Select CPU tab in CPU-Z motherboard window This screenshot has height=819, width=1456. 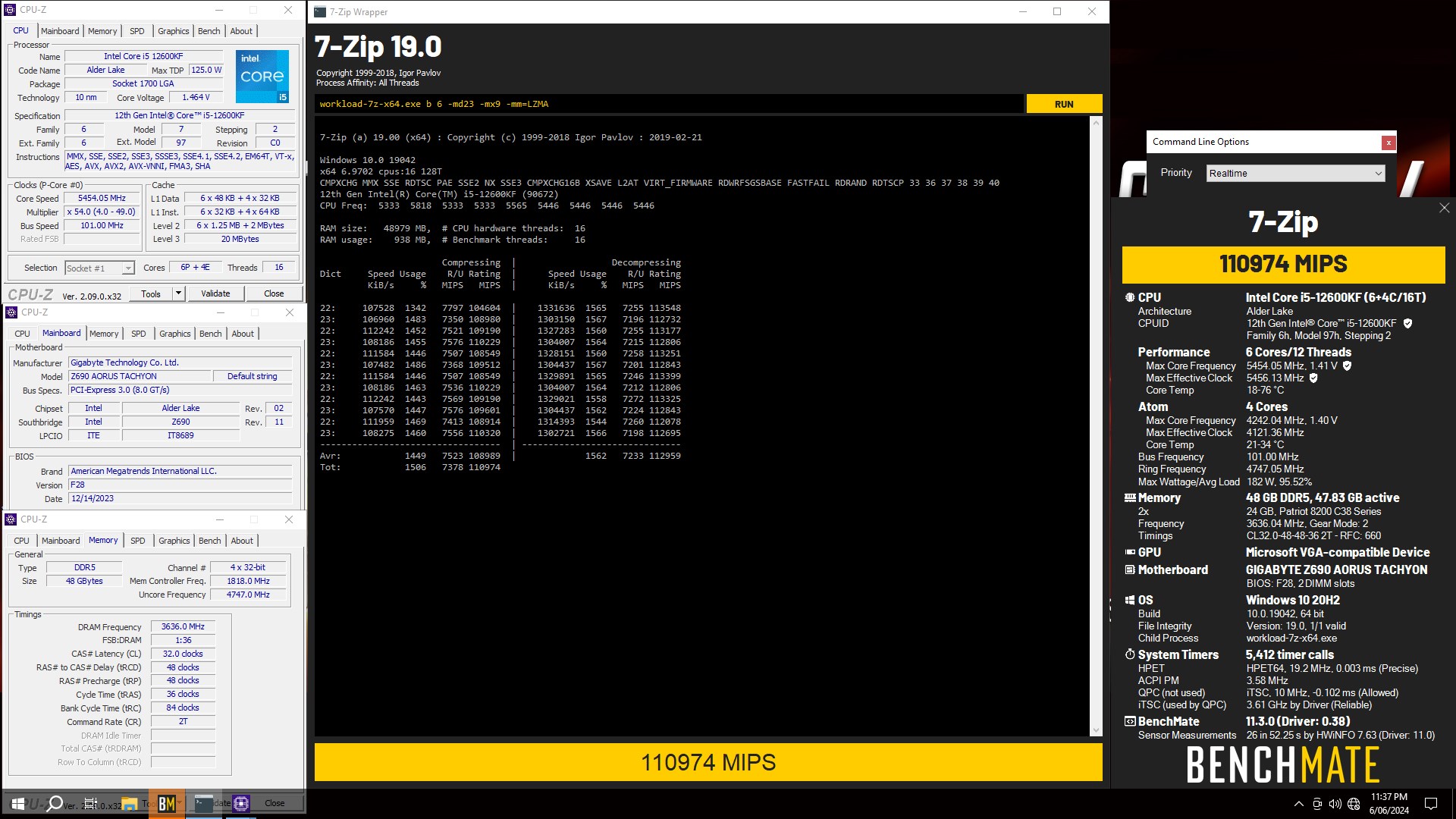[x=23, y=334]
